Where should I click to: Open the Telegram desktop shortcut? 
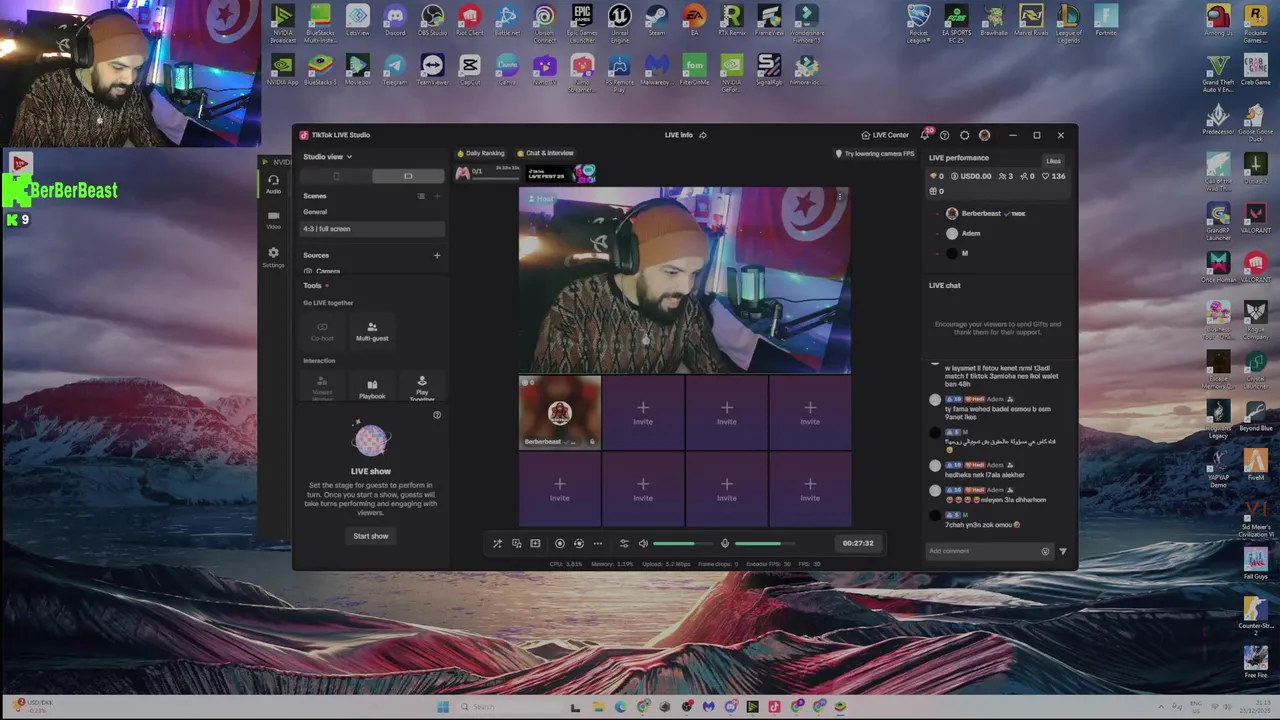[x=395, y=70]
